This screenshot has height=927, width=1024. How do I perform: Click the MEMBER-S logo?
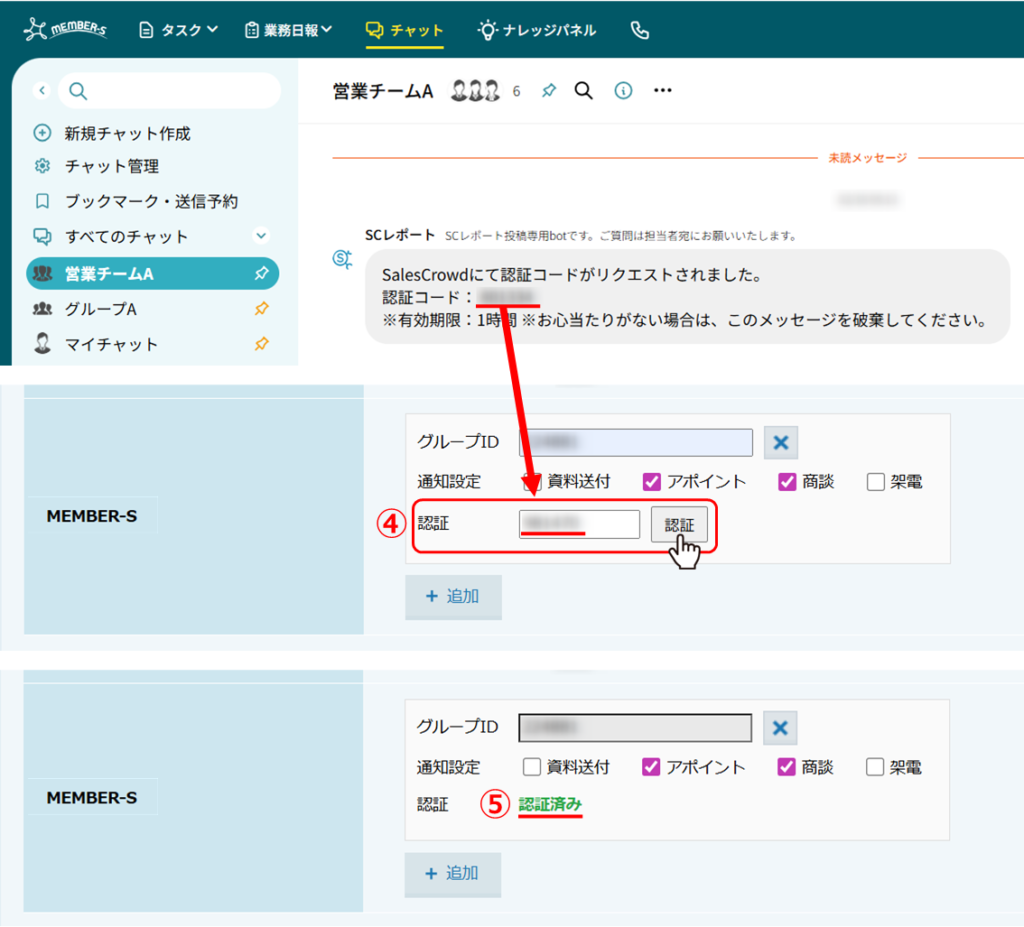coord(66,30)
